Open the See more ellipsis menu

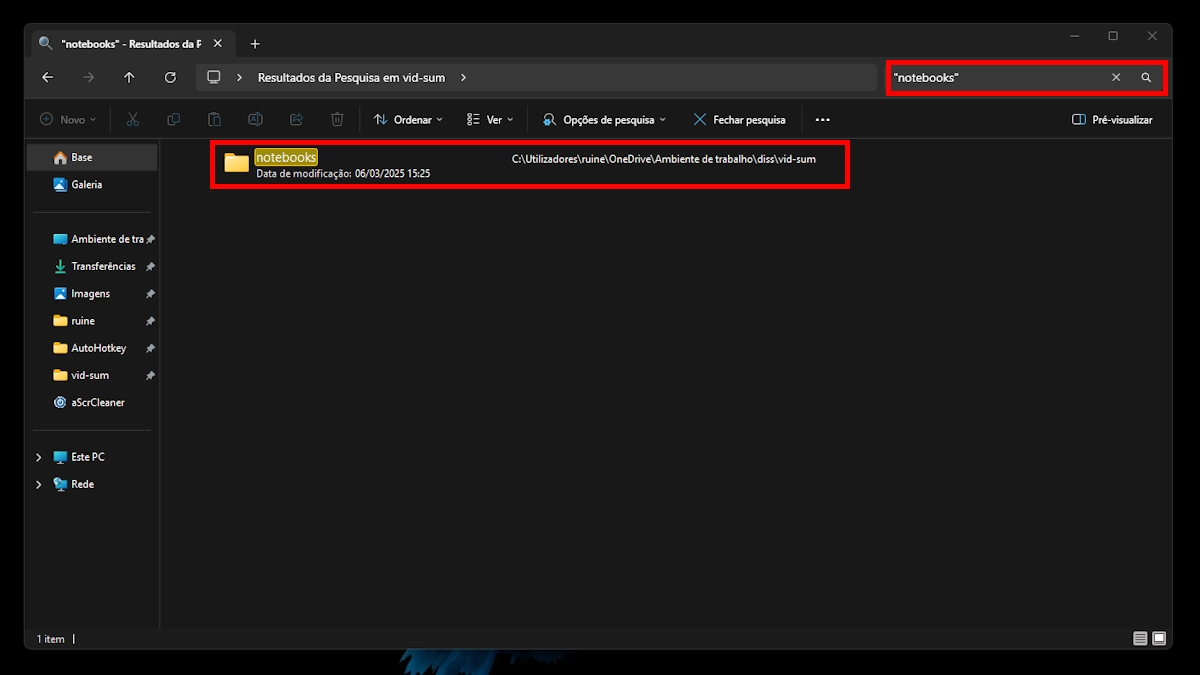(822, 120)
